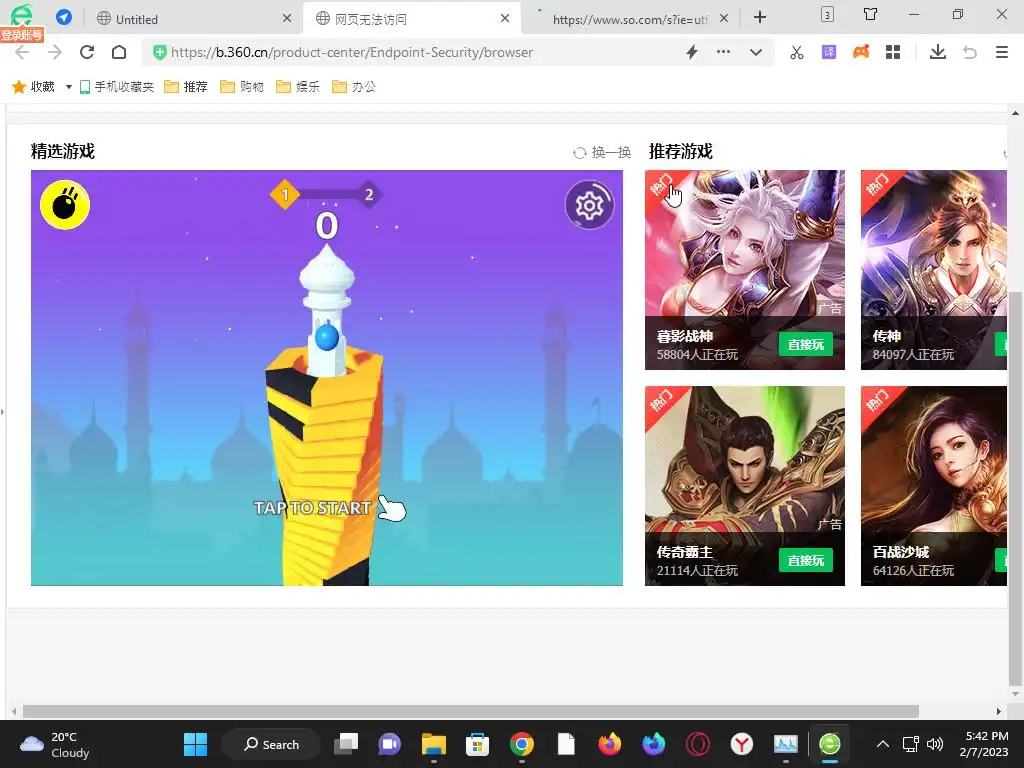Open the 办公 bookmark folder
Screen dimensions: 1024x768
tap(355, 86)
